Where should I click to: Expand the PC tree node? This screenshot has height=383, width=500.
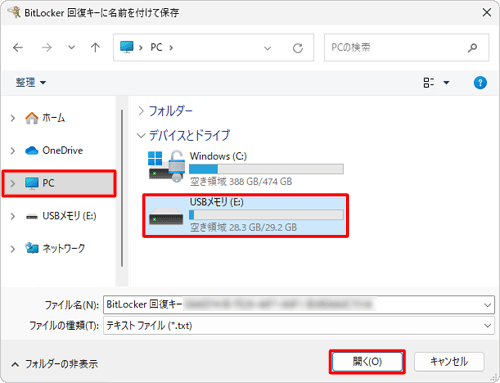tap(13, 183)
